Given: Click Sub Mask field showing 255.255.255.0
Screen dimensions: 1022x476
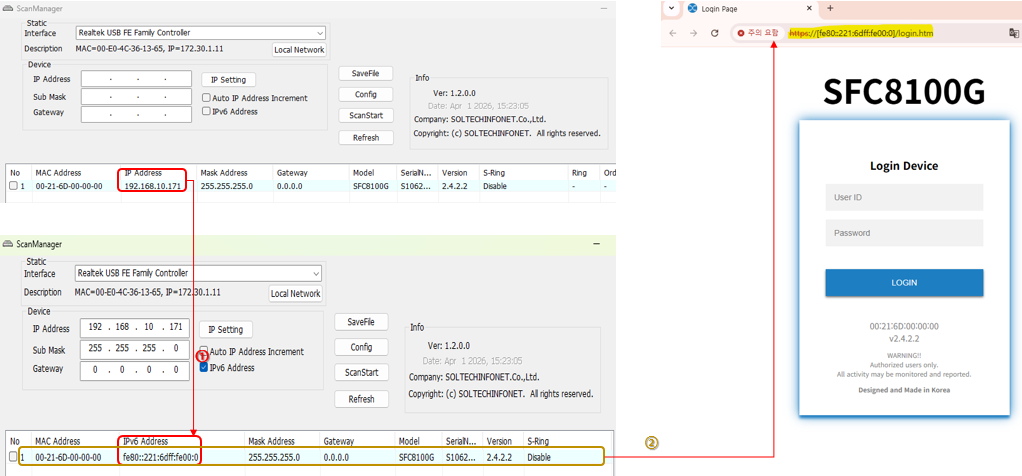Looking at the screenshot, I should click(135, 349).
